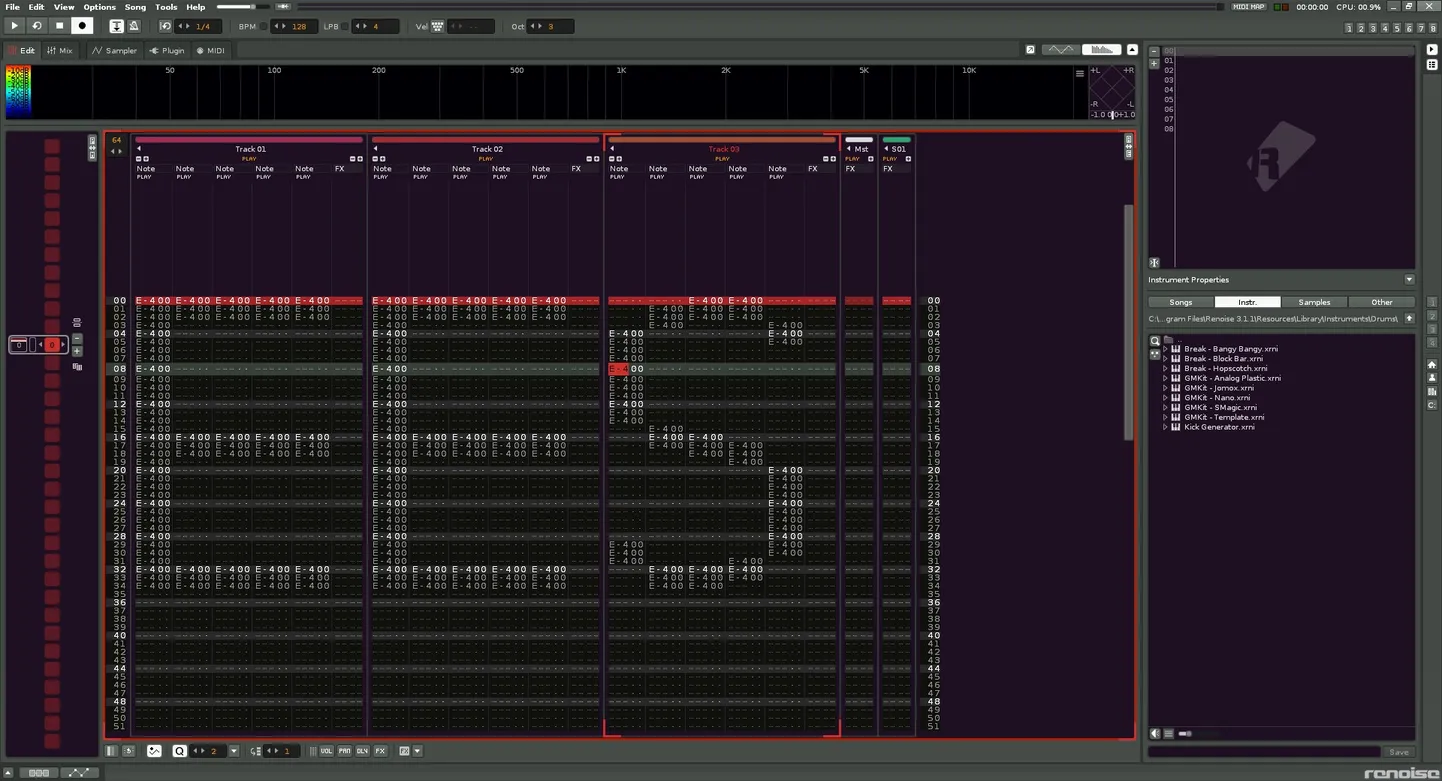Show the oscilloscope waveform view
Screen dimensions: 1442x781
point(1060,50)
